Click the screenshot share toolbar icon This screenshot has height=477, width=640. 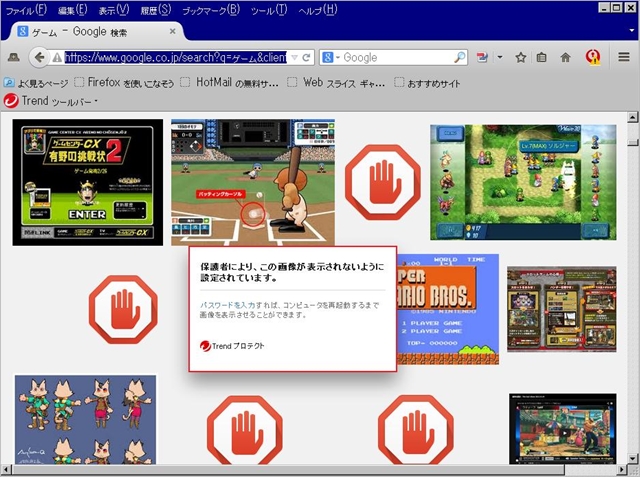click(x=482, y=58)
